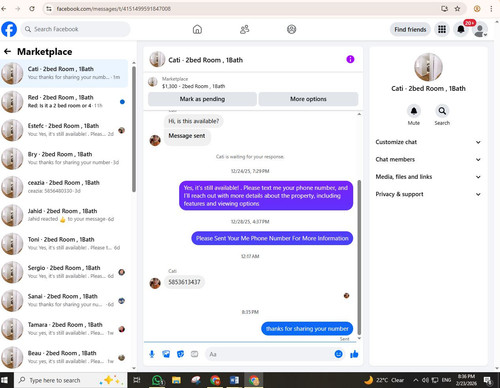Open Word from the taskbar
The width and height of the screenshot is (500, 388).
(234, 380)
